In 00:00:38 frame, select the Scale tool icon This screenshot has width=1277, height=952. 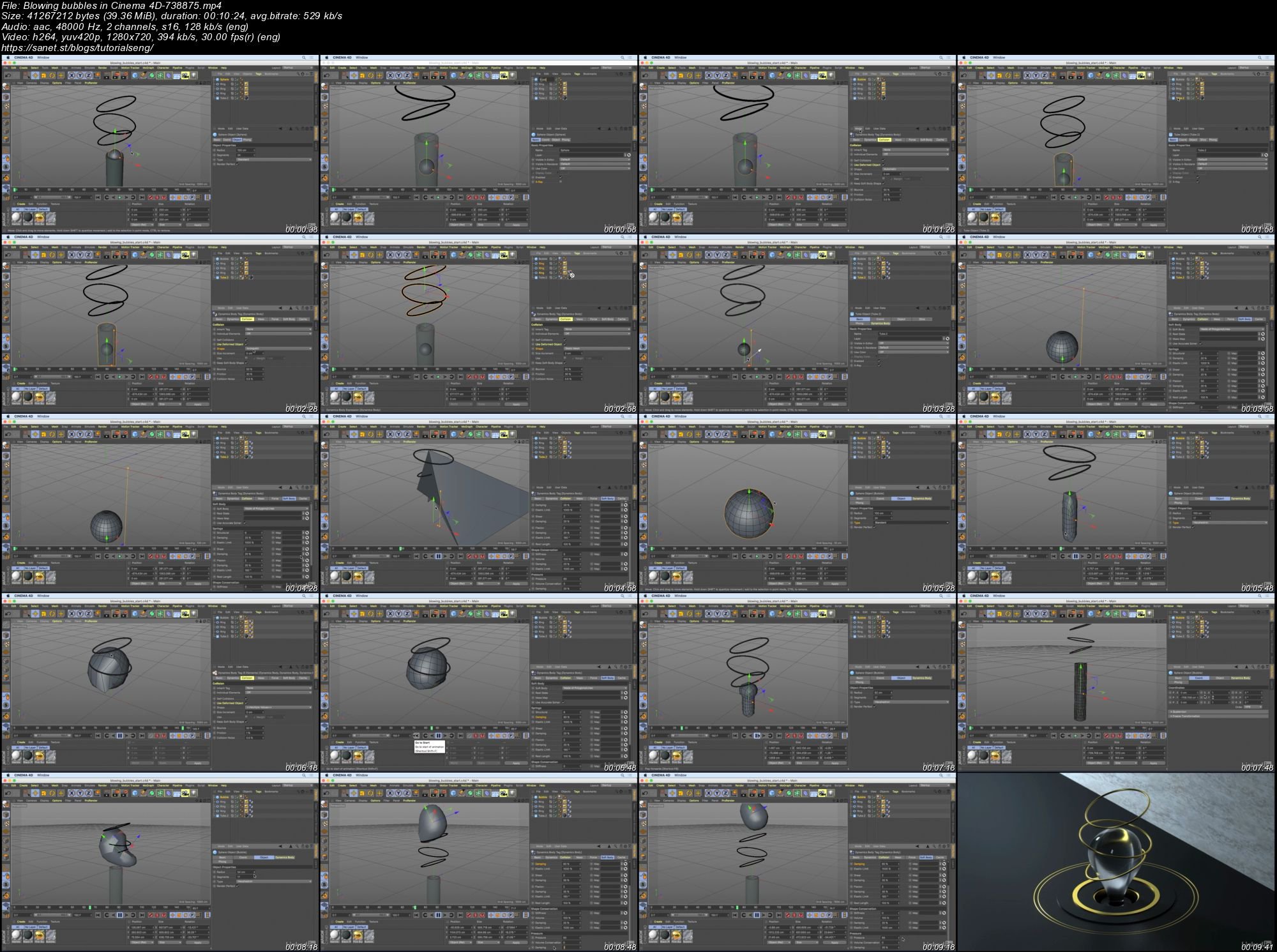coord(43,75)
